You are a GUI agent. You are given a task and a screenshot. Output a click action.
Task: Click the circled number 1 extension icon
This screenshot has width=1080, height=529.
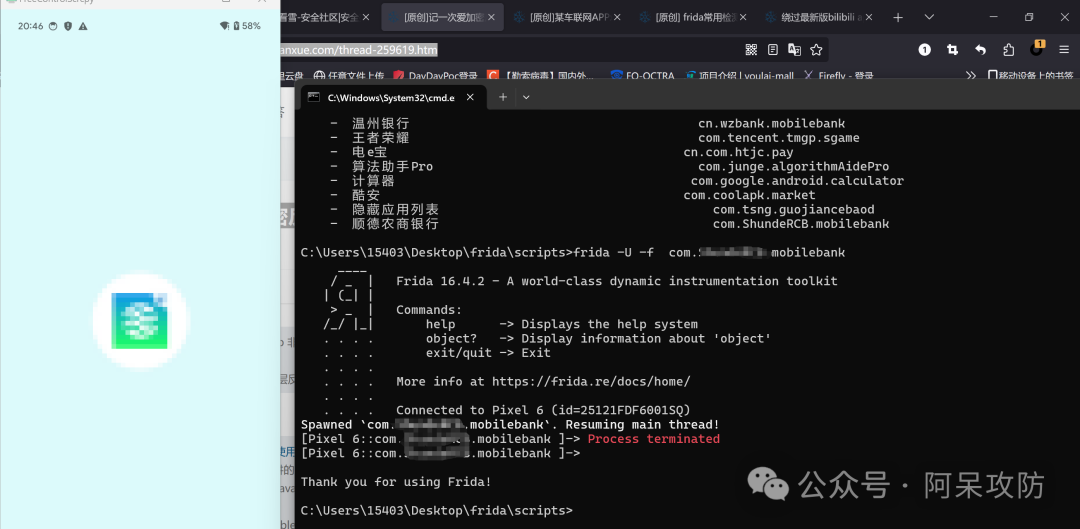(924, 50)
